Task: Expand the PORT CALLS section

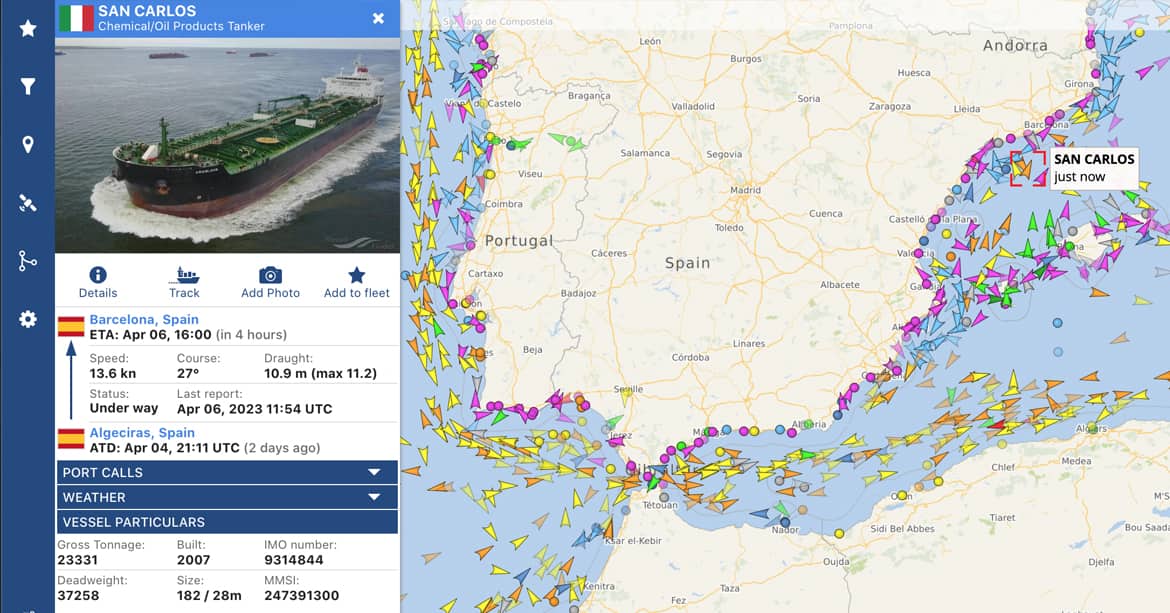Action: point(226,472)
